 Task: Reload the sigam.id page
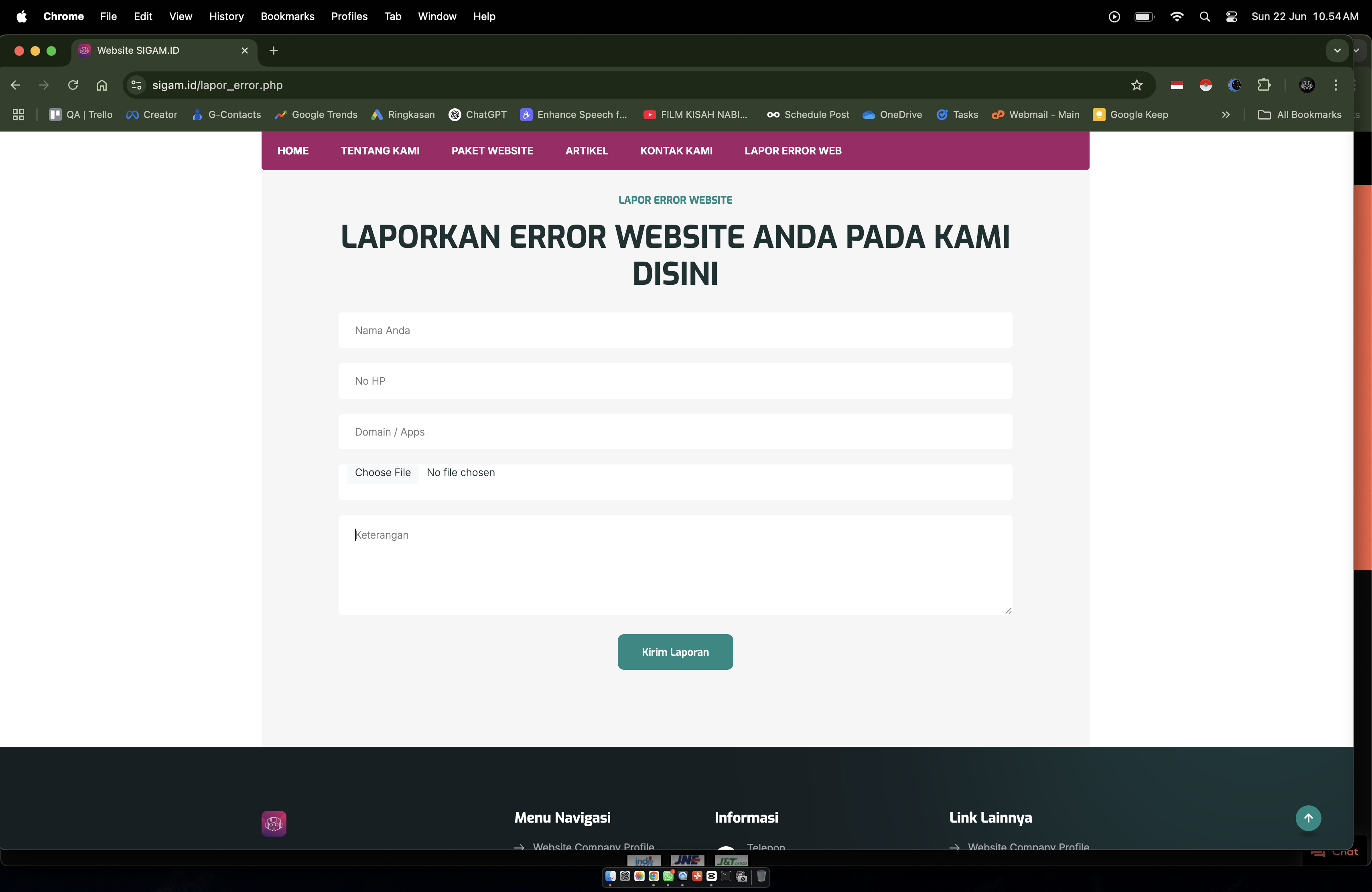point(73,85)
